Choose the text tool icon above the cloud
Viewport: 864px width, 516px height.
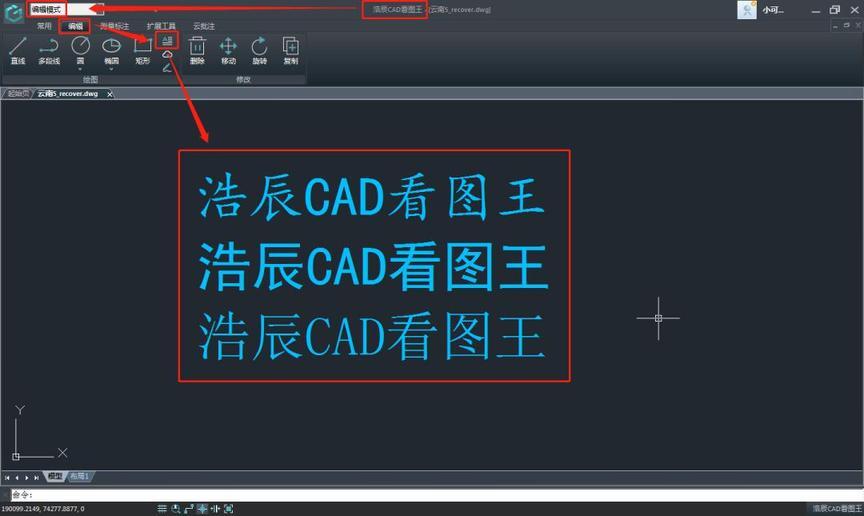pyautogui.click(x=167, y=40)
